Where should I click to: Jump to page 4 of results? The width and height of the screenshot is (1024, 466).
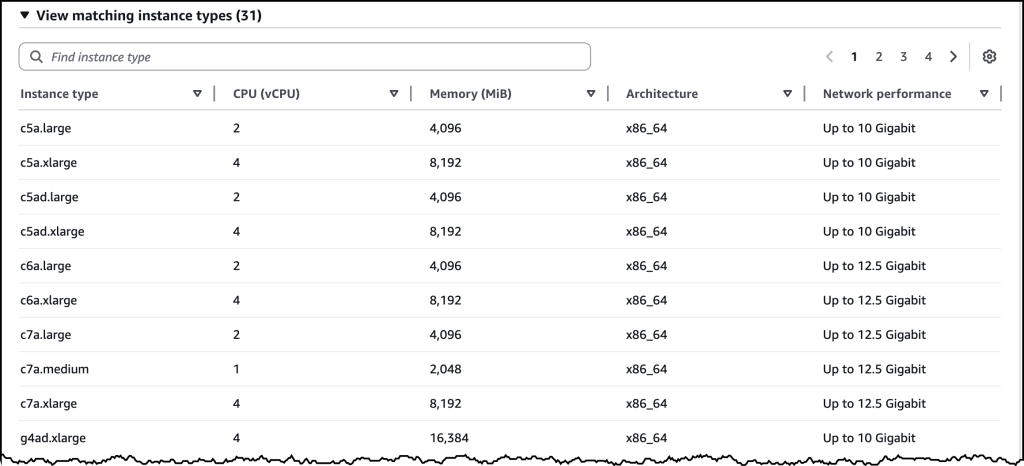coord(928,57)
